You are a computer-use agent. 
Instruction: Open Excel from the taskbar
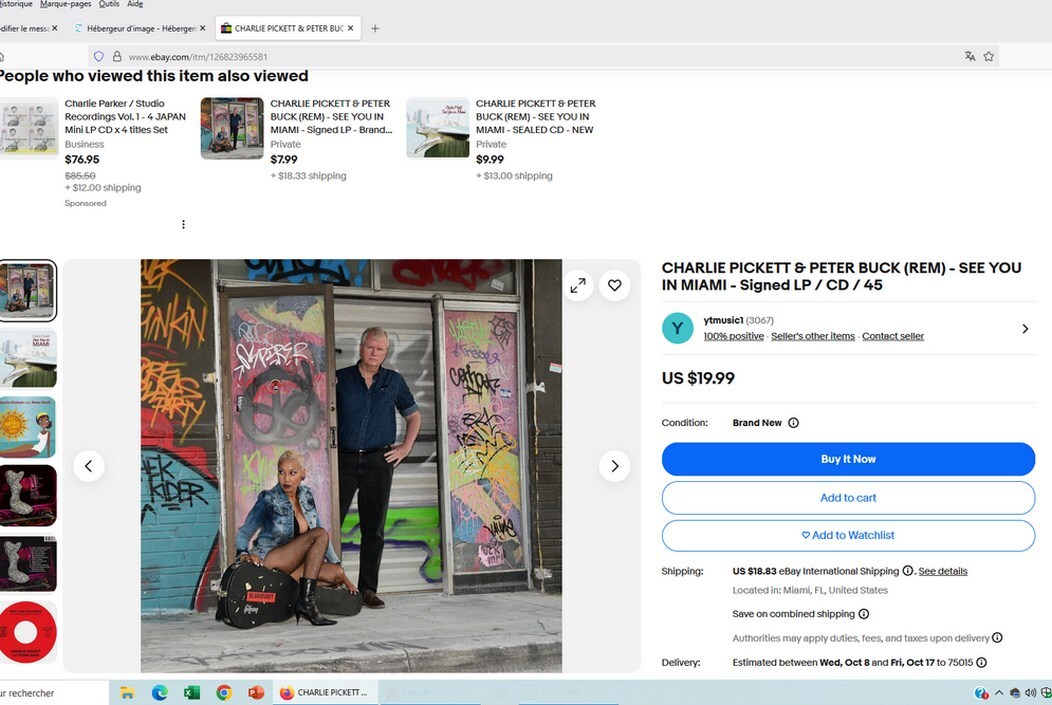point(192,691)
